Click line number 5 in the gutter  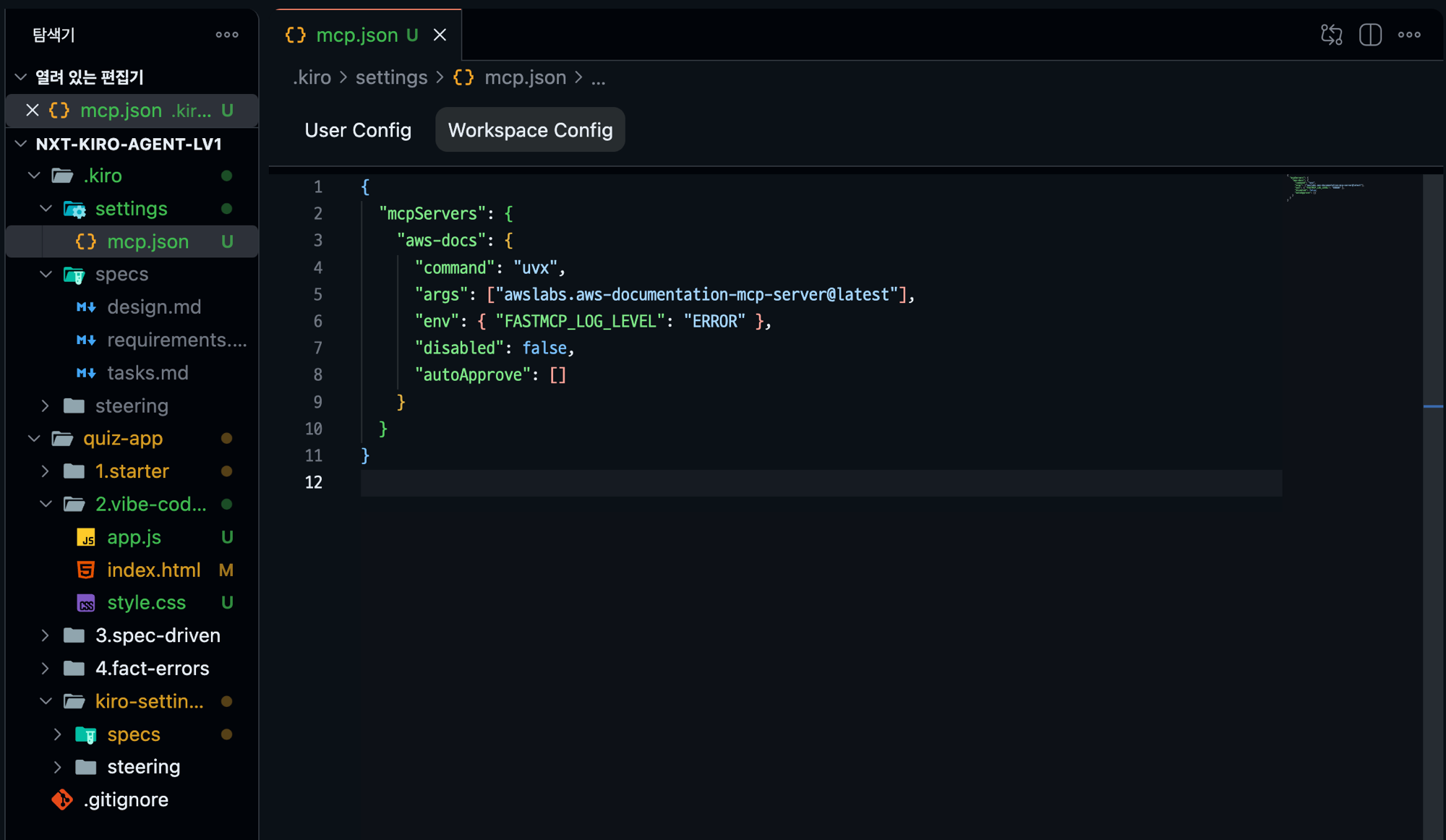click(x=317, y=294)
